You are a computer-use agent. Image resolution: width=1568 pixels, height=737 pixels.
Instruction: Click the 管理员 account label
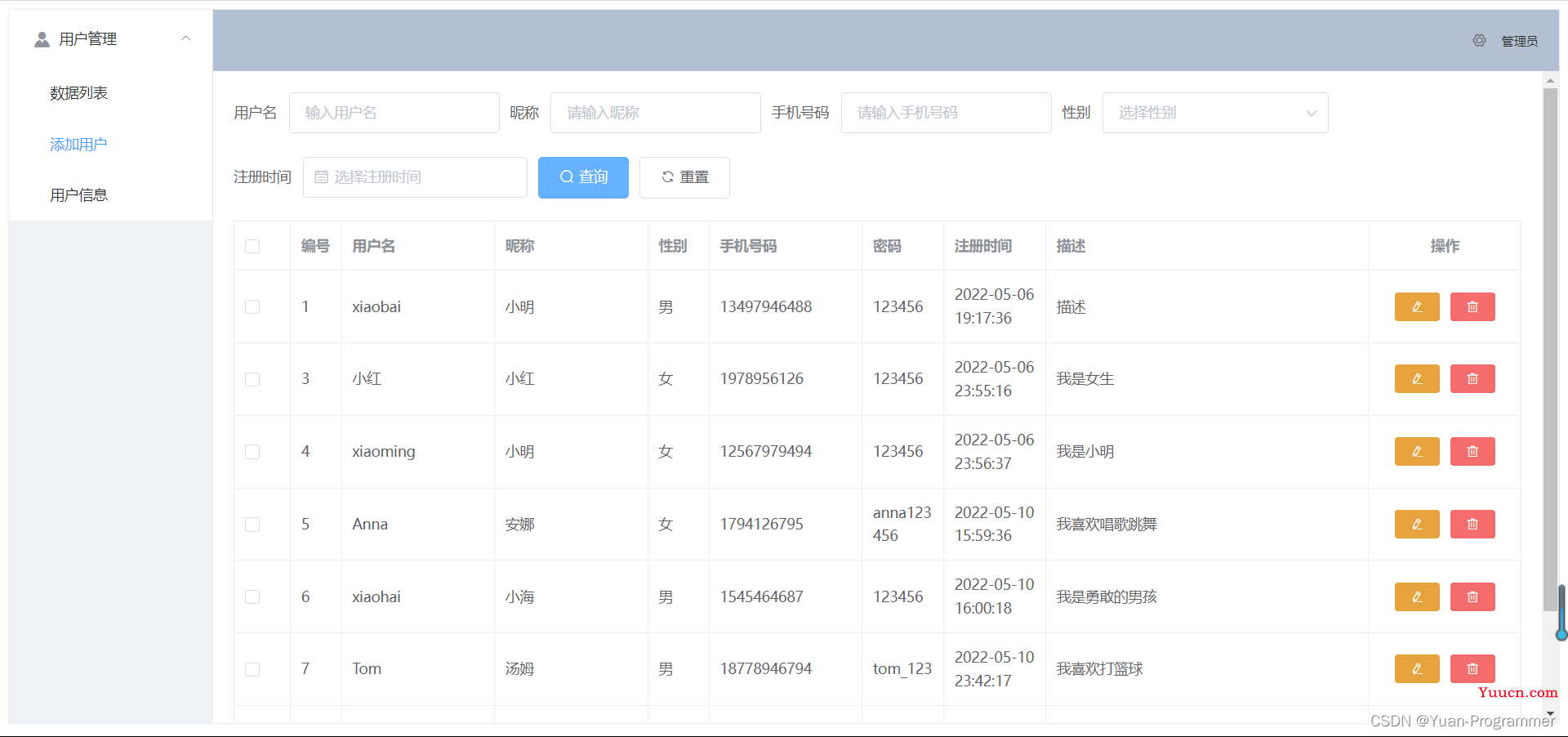[1519, 41]
